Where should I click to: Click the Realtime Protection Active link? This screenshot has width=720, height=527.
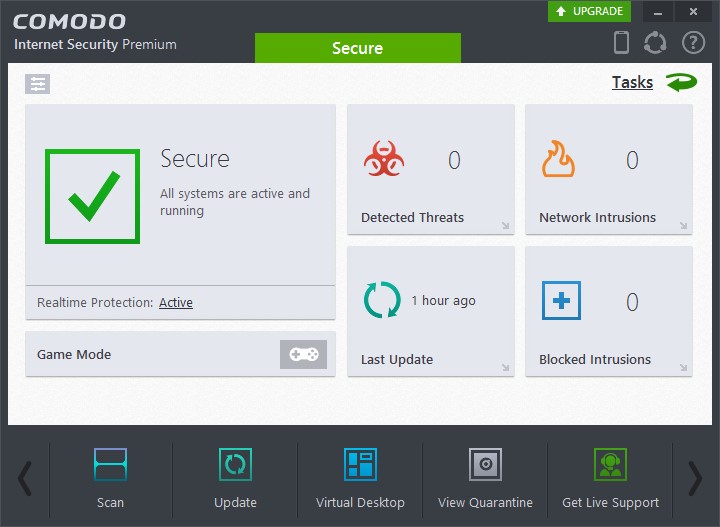tap(176, 303)
